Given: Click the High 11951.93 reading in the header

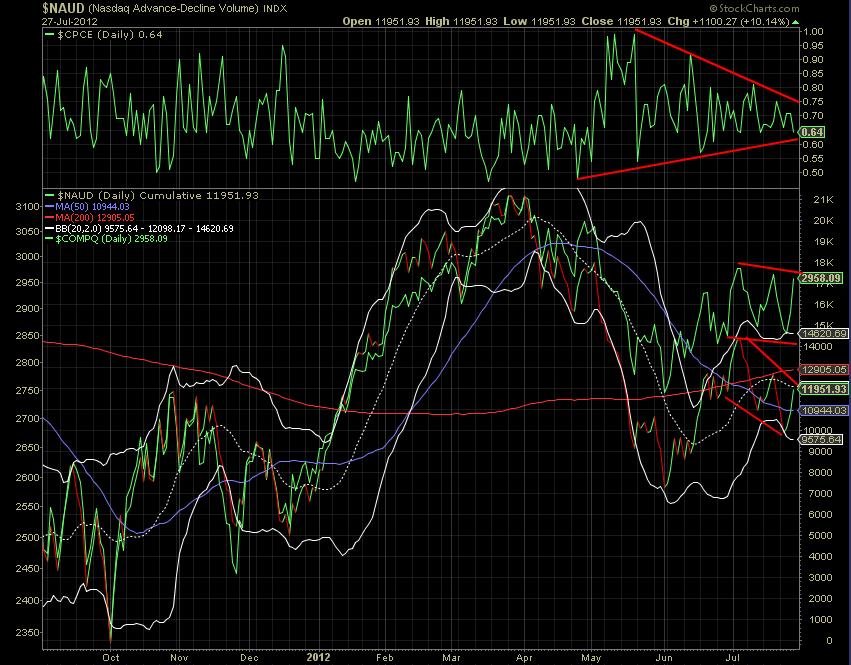Looking at the screenshot, I should pyautogui.click(x=461, y=22).
